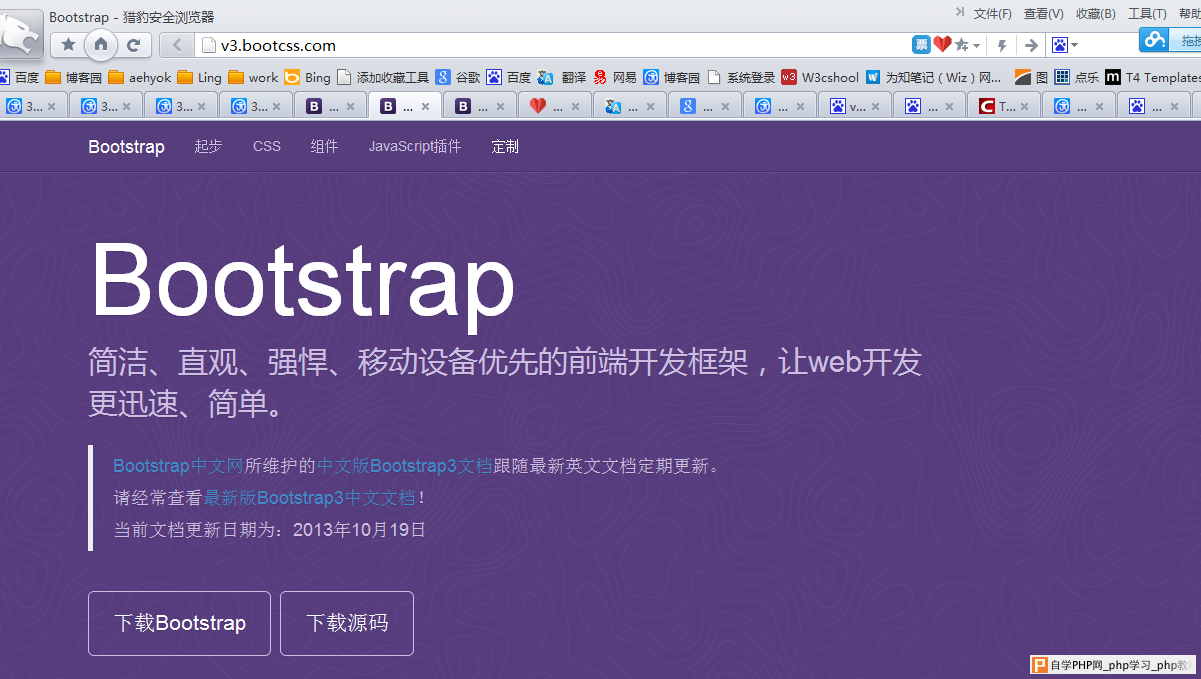Open the Bing bookmark
Screen dimensions: 1201x679
tap(307, 77)
